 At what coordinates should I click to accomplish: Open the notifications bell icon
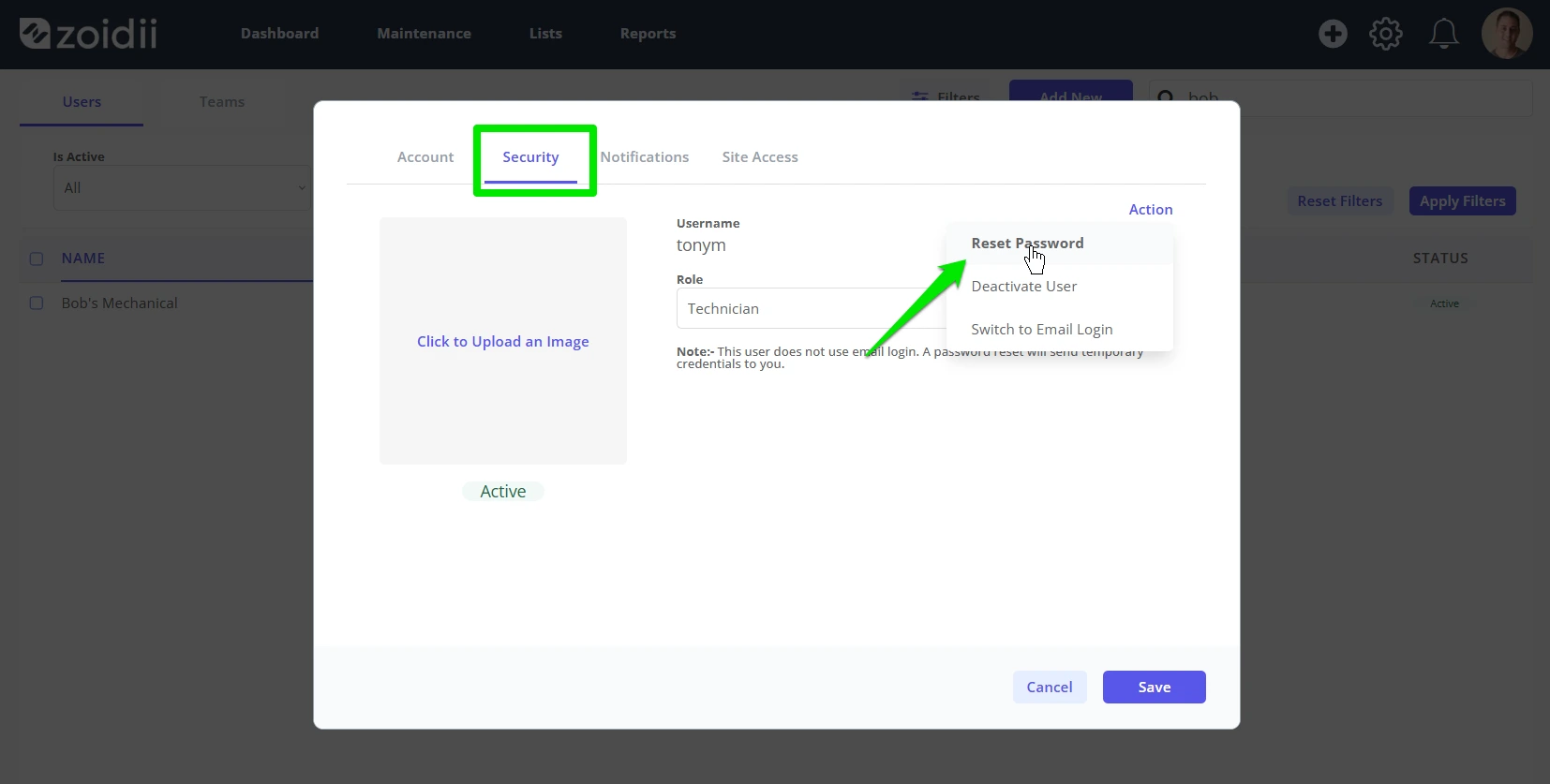(1443, 35)
